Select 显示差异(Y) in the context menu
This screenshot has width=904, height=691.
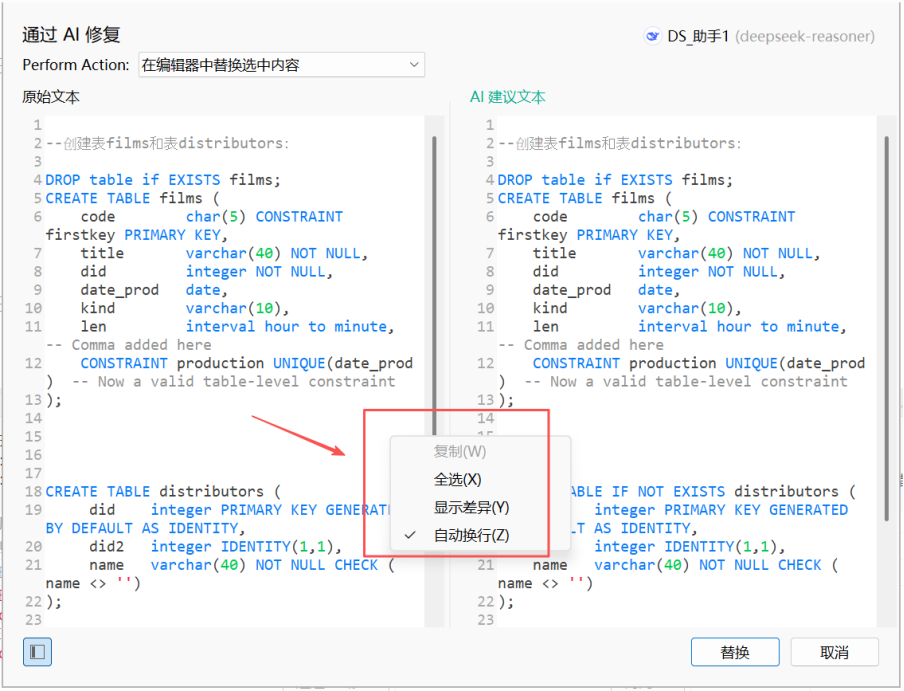click(470, 507)
